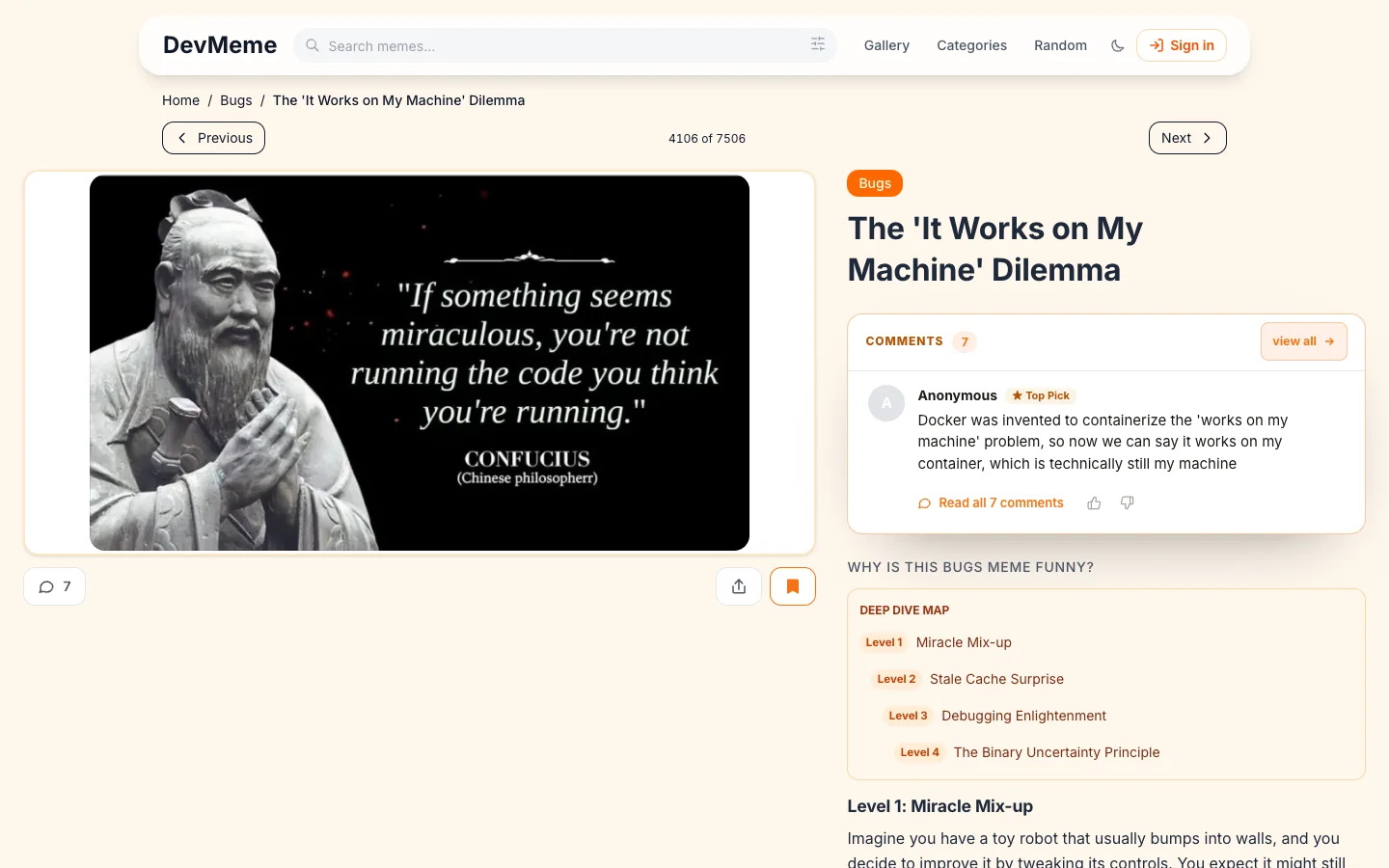Viewport: 1389px width, 868px height.
Task: Open the Gallery page
Action: [886, 45]
